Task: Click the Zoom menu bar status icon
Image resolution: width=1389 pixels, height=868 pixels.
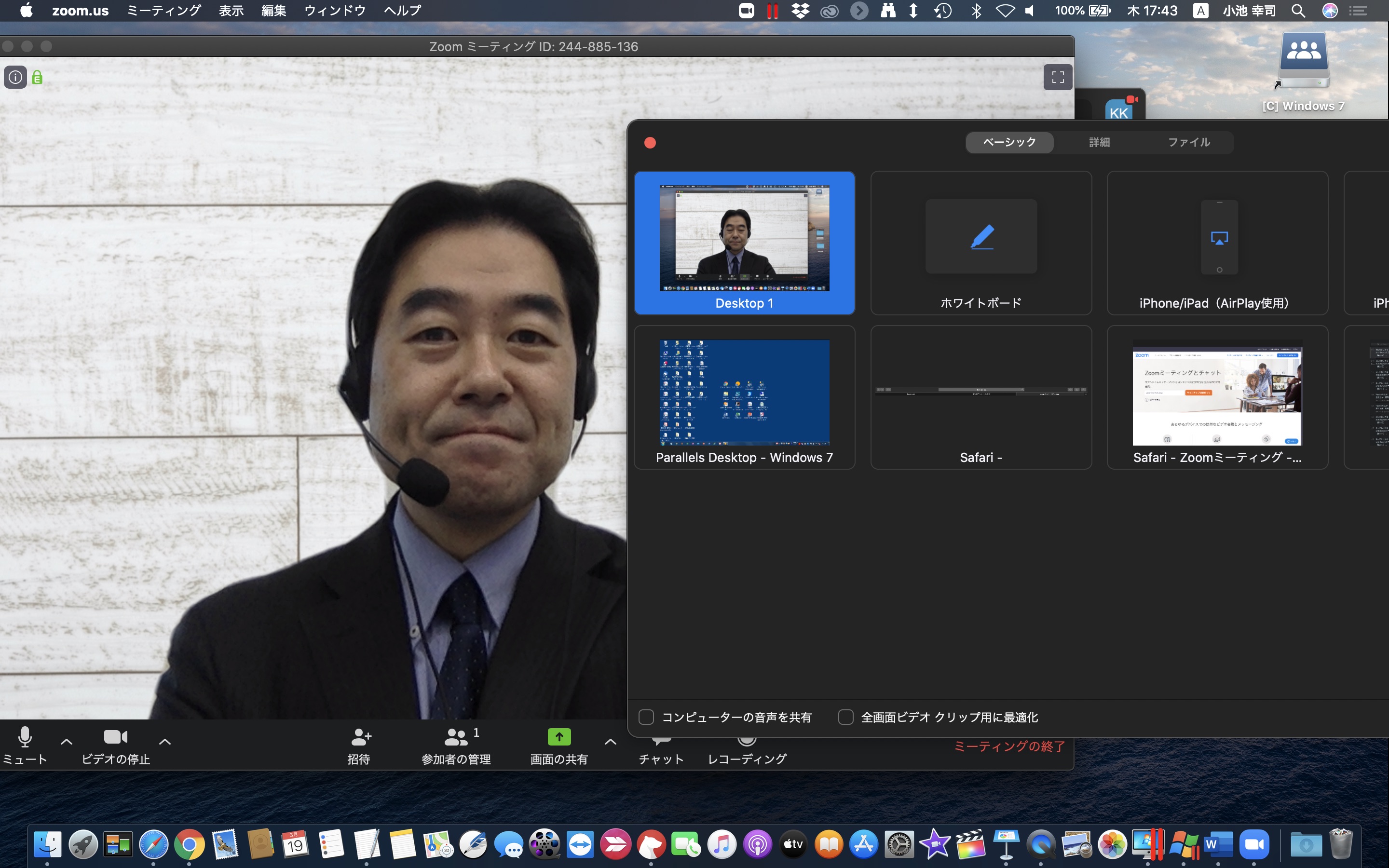Action: (746, 10)
